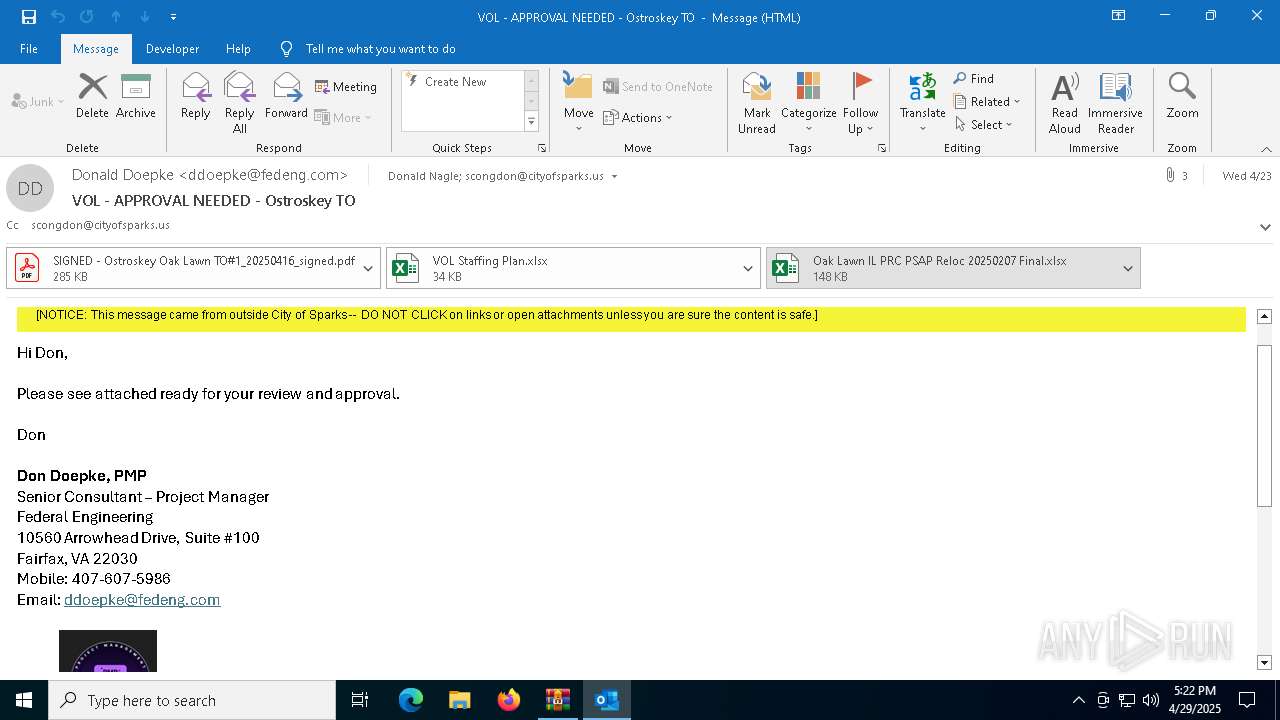Click the Undo arrow in quick access toolbar
The height and width of the screenshot is (720, 1280).
pyautogui.click(x=58, y=17)
